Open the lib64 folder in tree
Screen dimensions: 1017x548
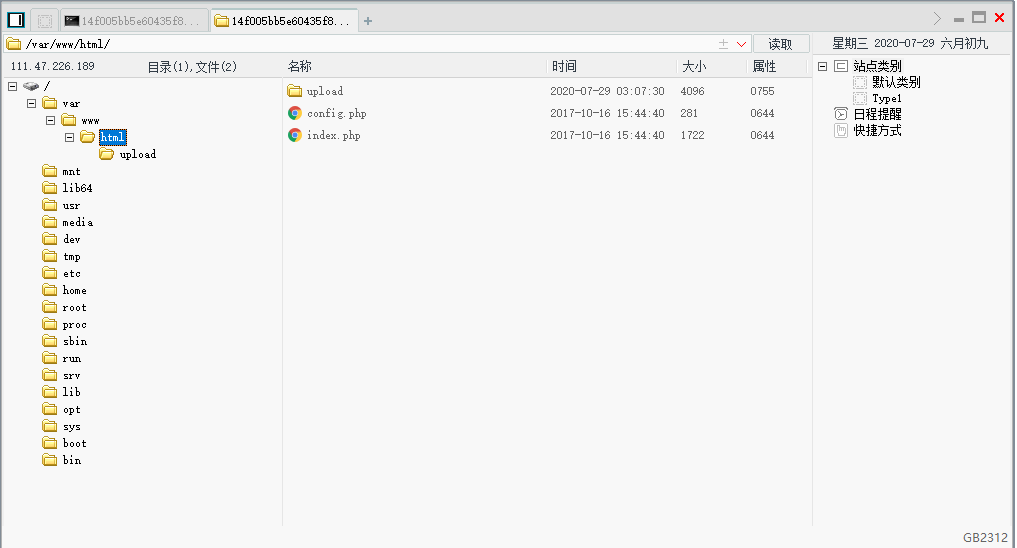click(67, 188)
